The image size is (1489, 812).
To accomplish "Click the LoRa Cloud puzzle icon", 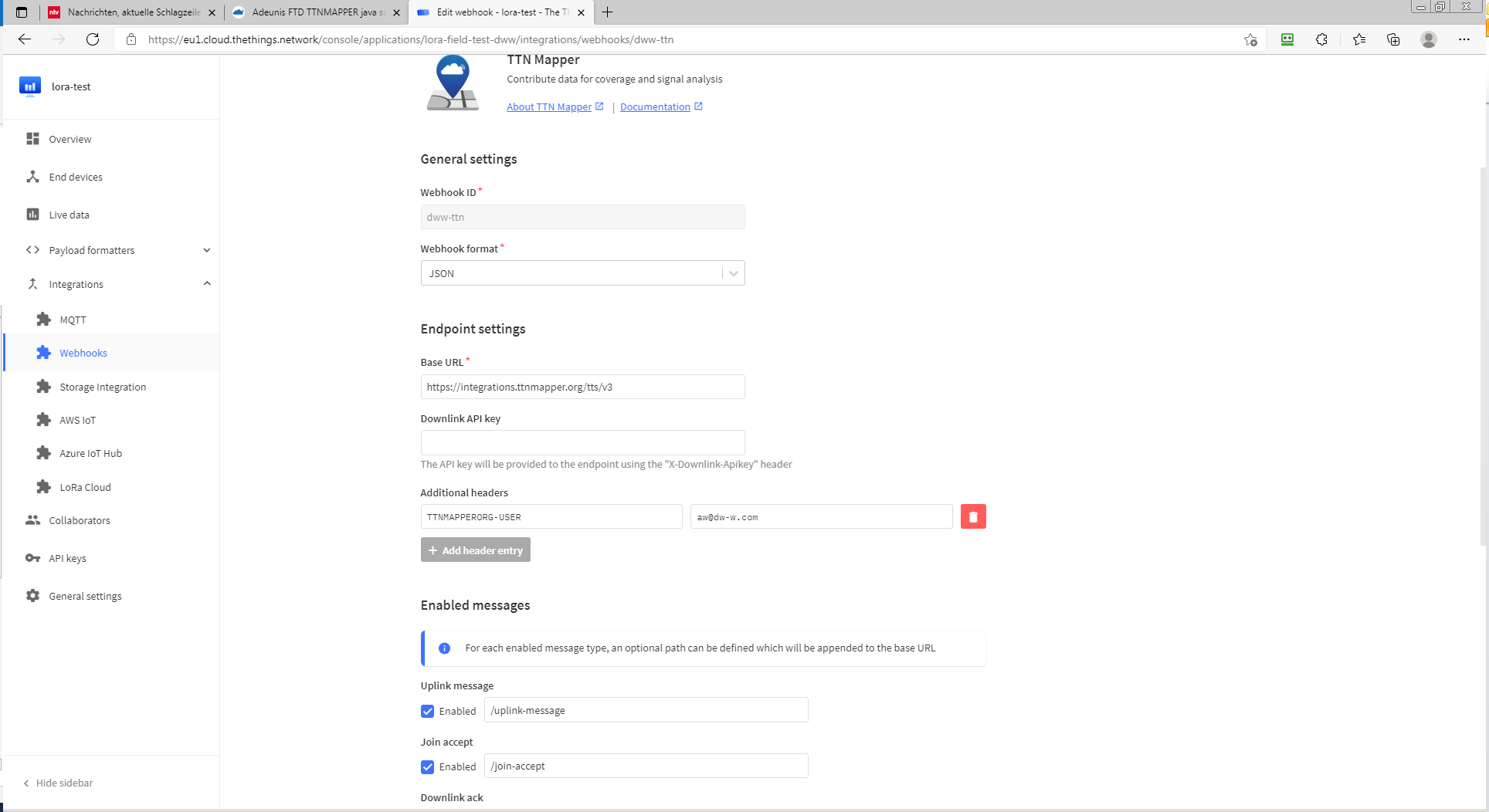I will pos(44,486).
